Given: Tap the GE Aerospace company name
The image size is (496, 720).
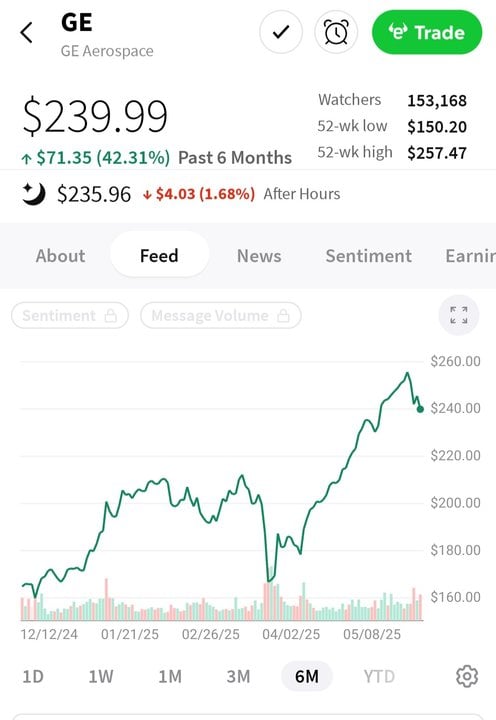Looking at the screenshot, I should point(107,51).
